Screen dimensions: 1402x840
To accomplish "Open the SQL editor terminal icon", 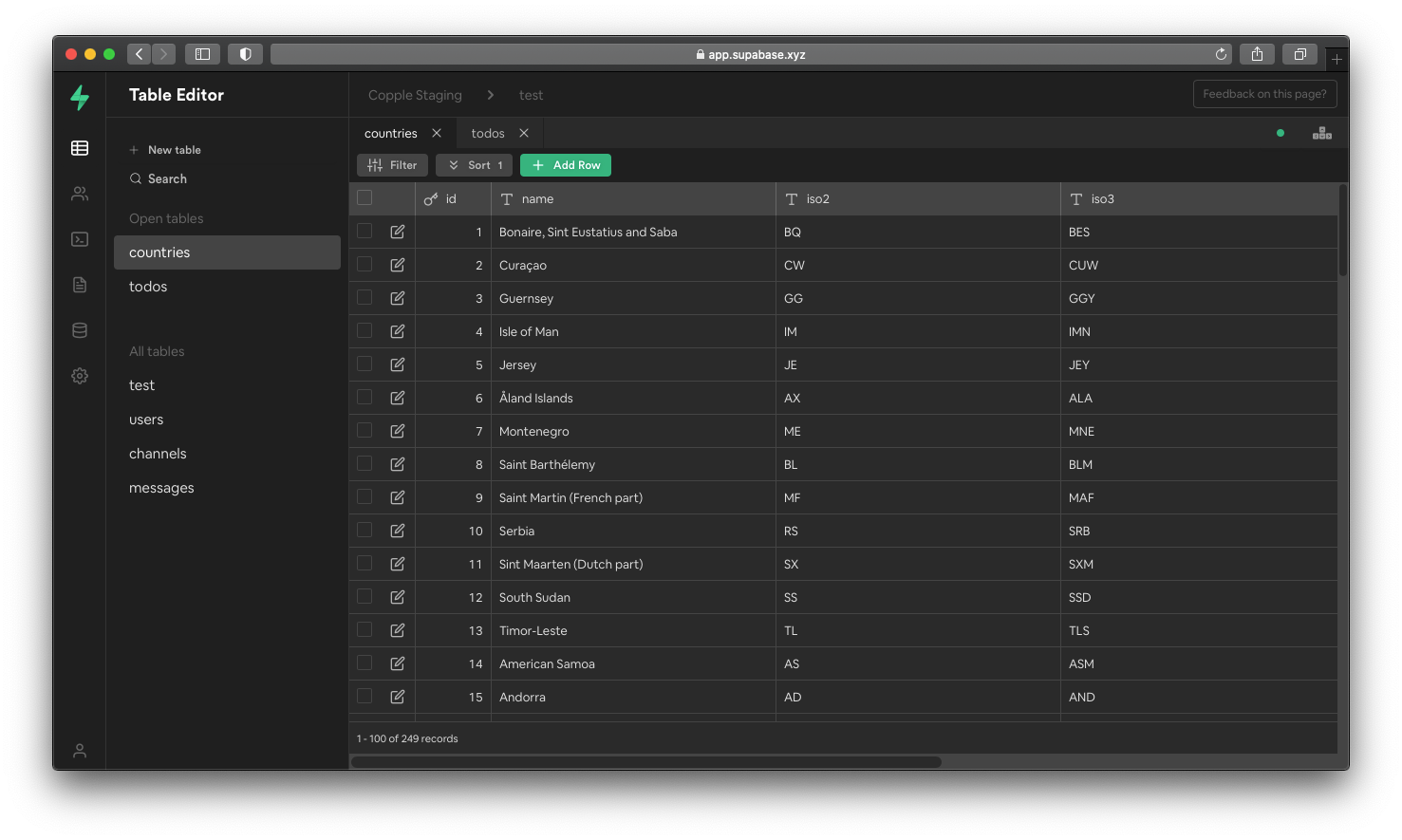I will point(80,239).
